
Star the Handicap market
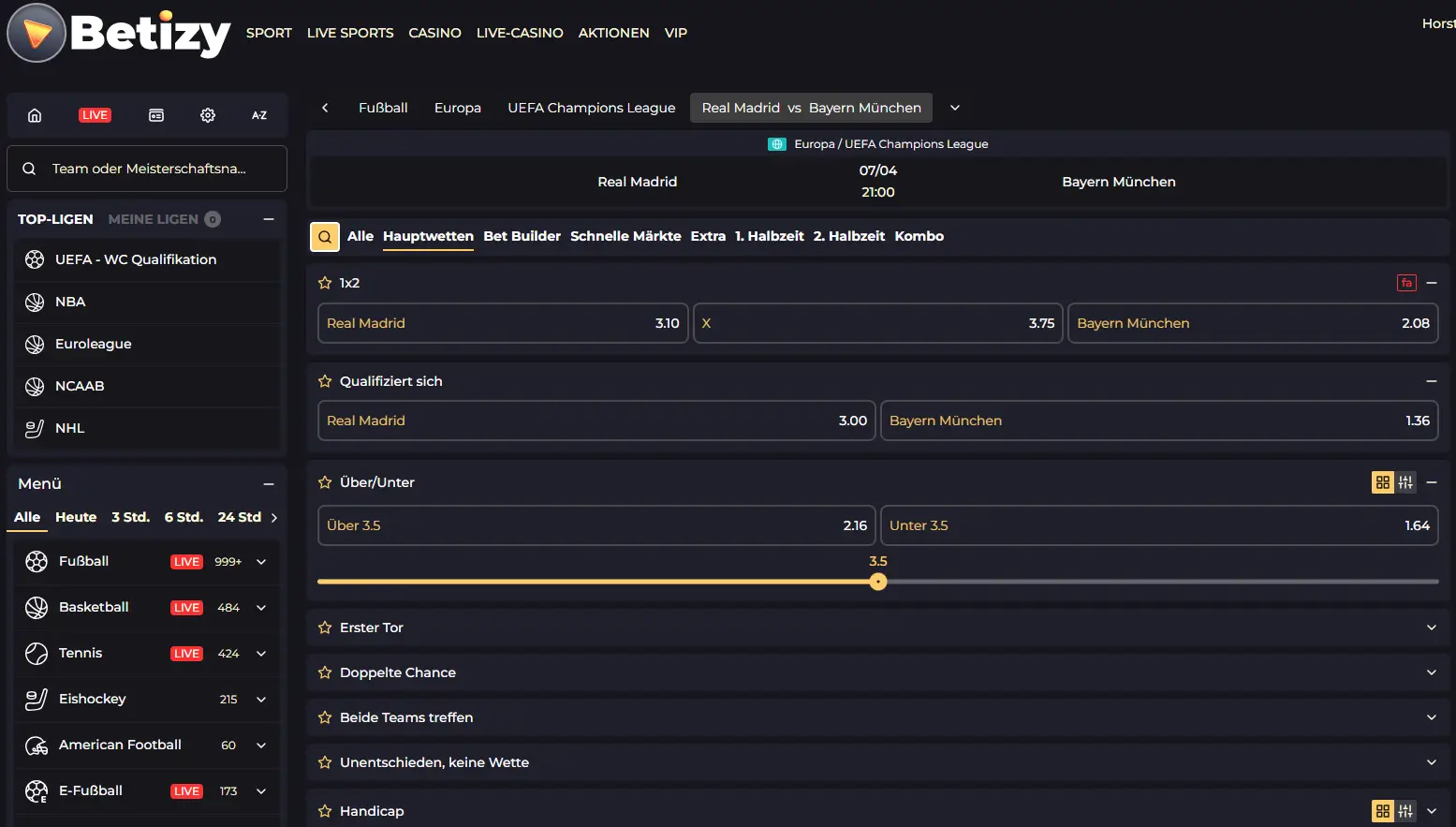coord(325,811)
